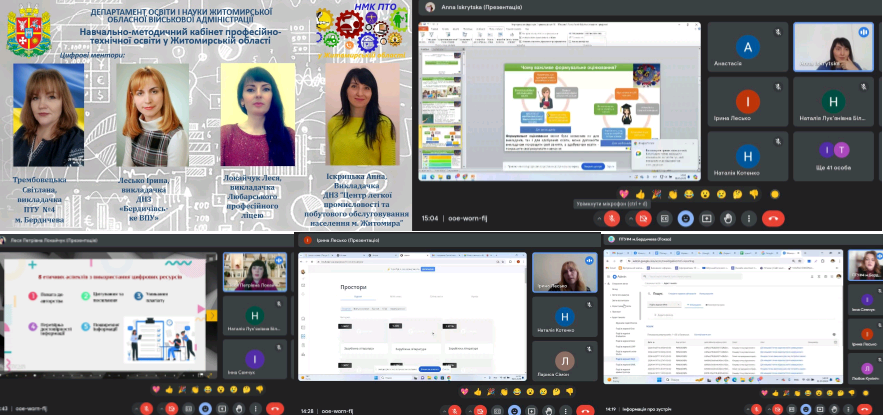Open three-dot more options in 15:04 meeting

click(x=748, y=217)
